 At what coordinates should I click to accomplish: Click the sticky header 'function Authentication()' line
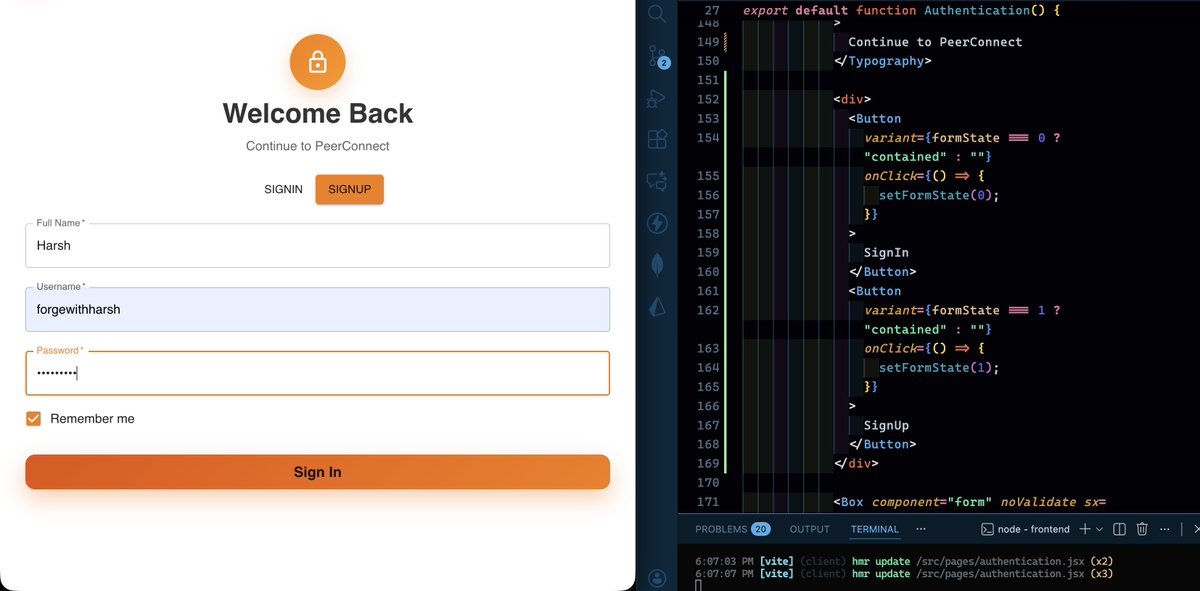pos(901,10)
